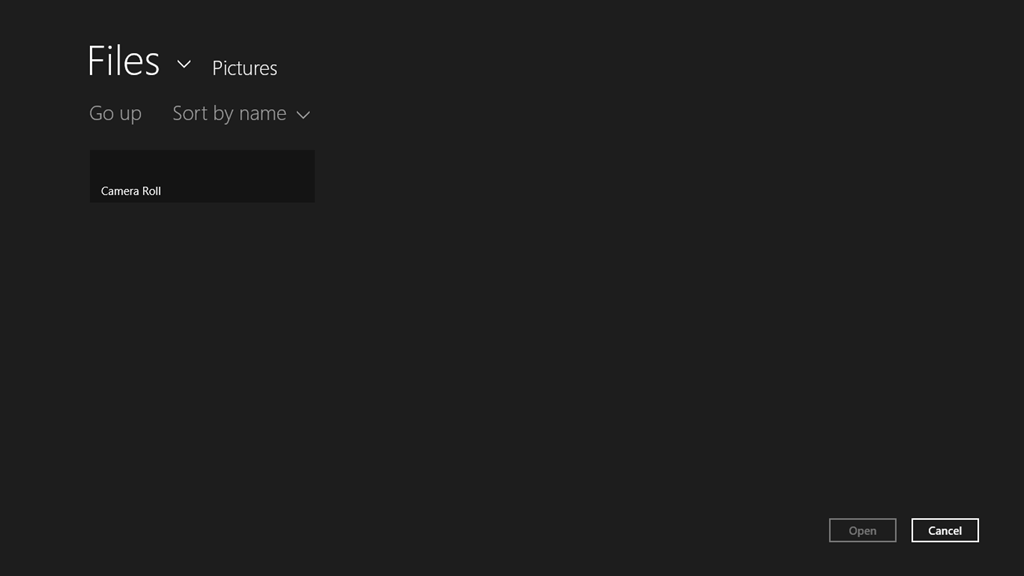Dismiss the file picker with Cancel
The height and width of the screenshot is (576, 1024).
(x=944, y=531)
